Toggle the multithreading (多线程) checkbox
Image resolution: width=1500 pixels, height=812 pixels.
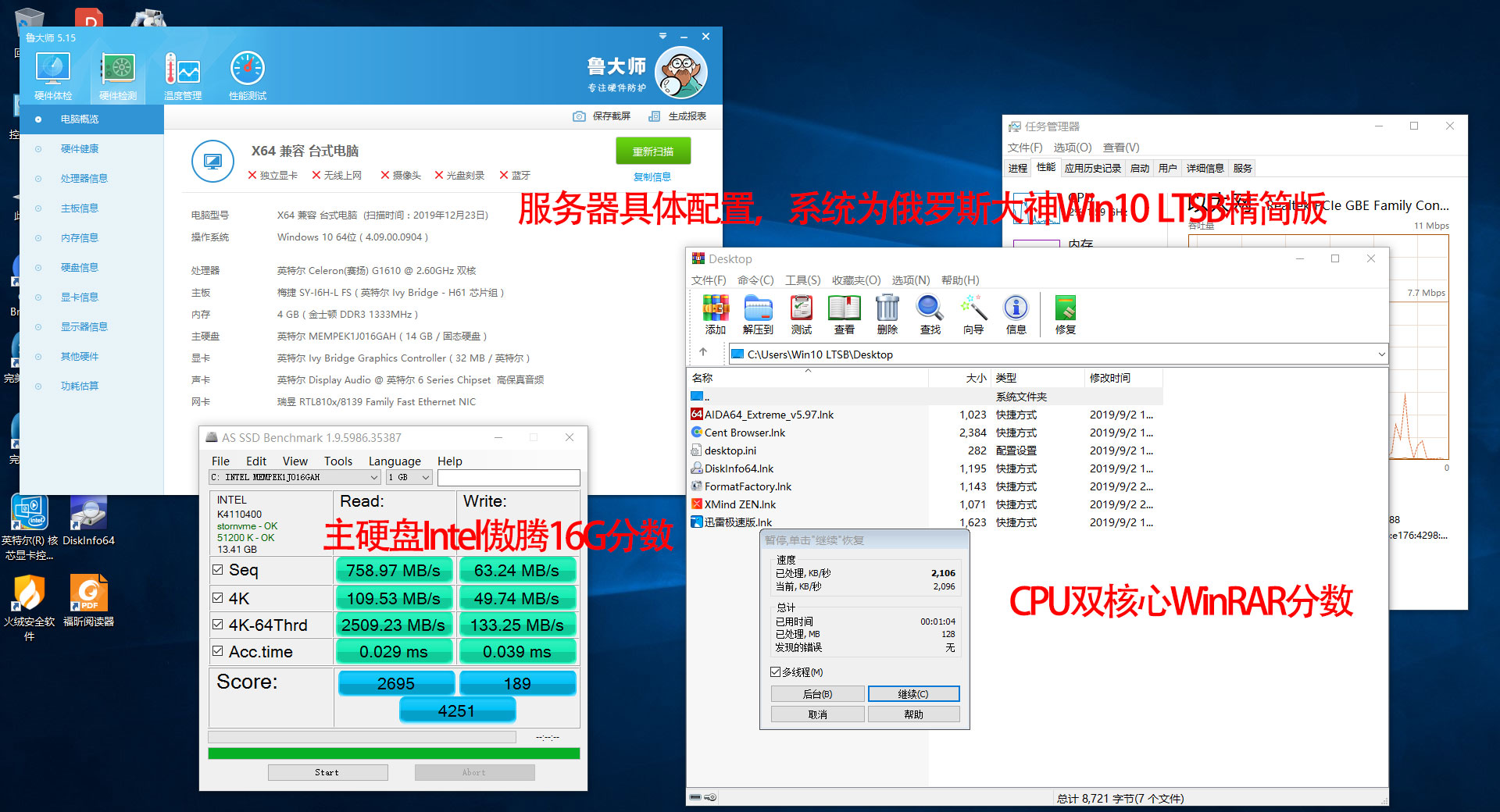pos(776,672)
